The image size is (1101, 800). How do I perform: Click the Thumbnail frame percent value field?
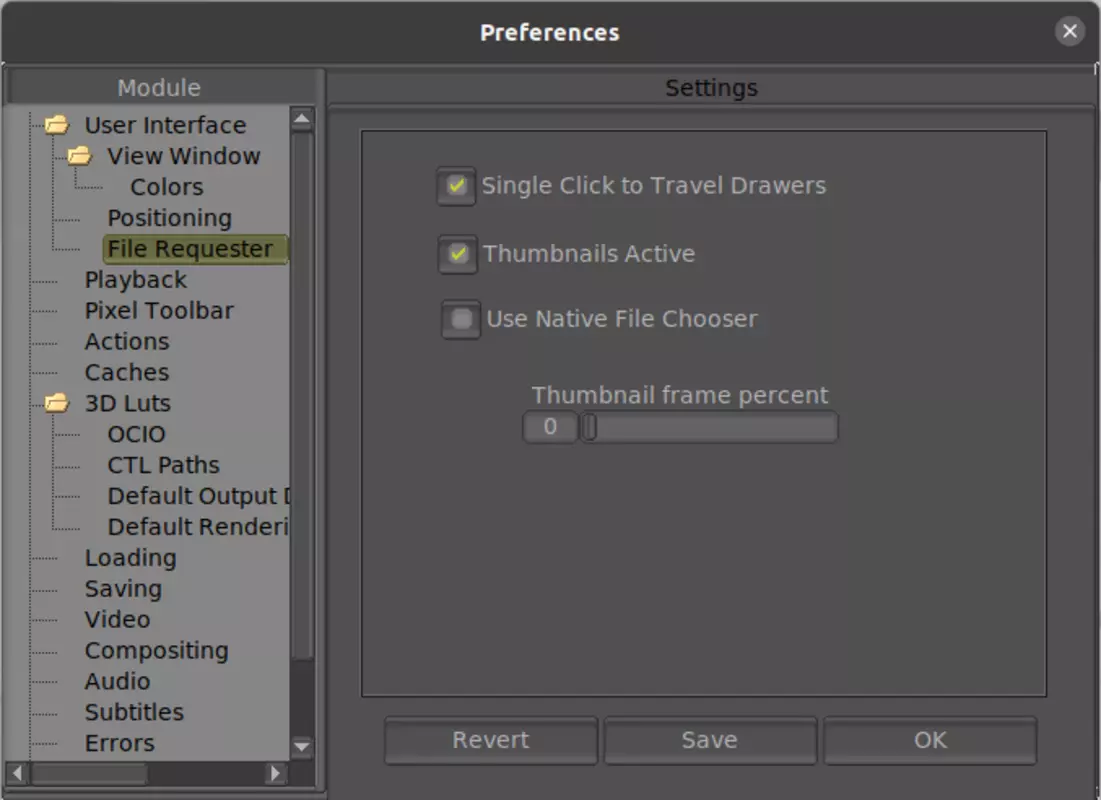[550, 426]
